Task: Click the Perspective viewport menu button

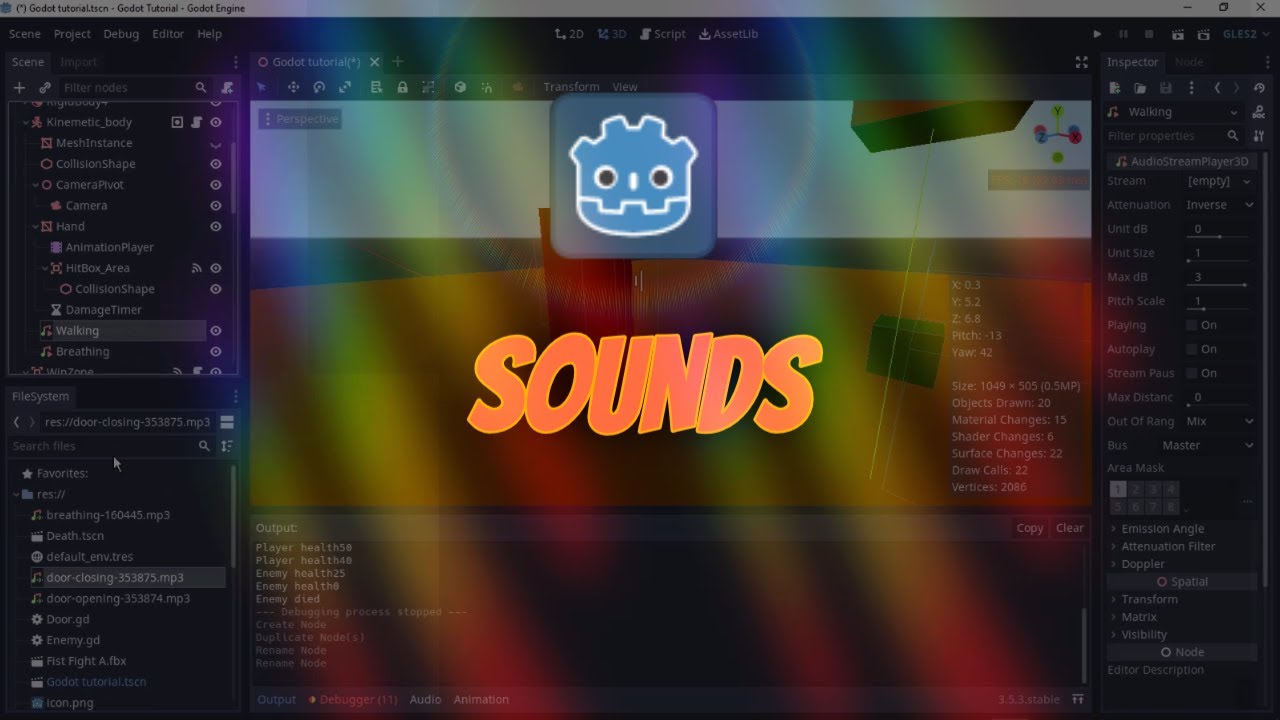Action: tap(300, 119)
